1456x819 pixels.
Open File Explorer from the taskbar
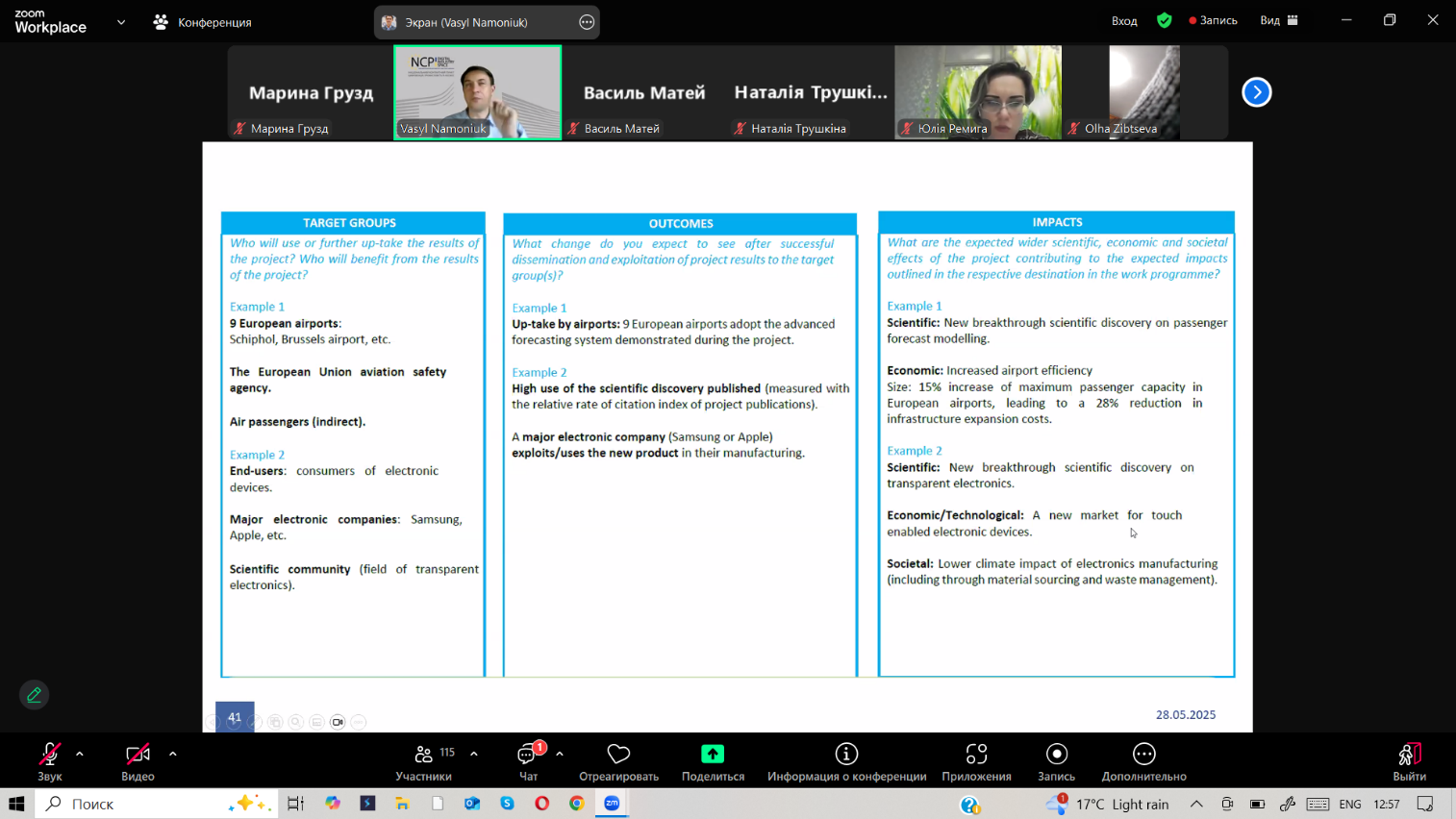point(402,804)
